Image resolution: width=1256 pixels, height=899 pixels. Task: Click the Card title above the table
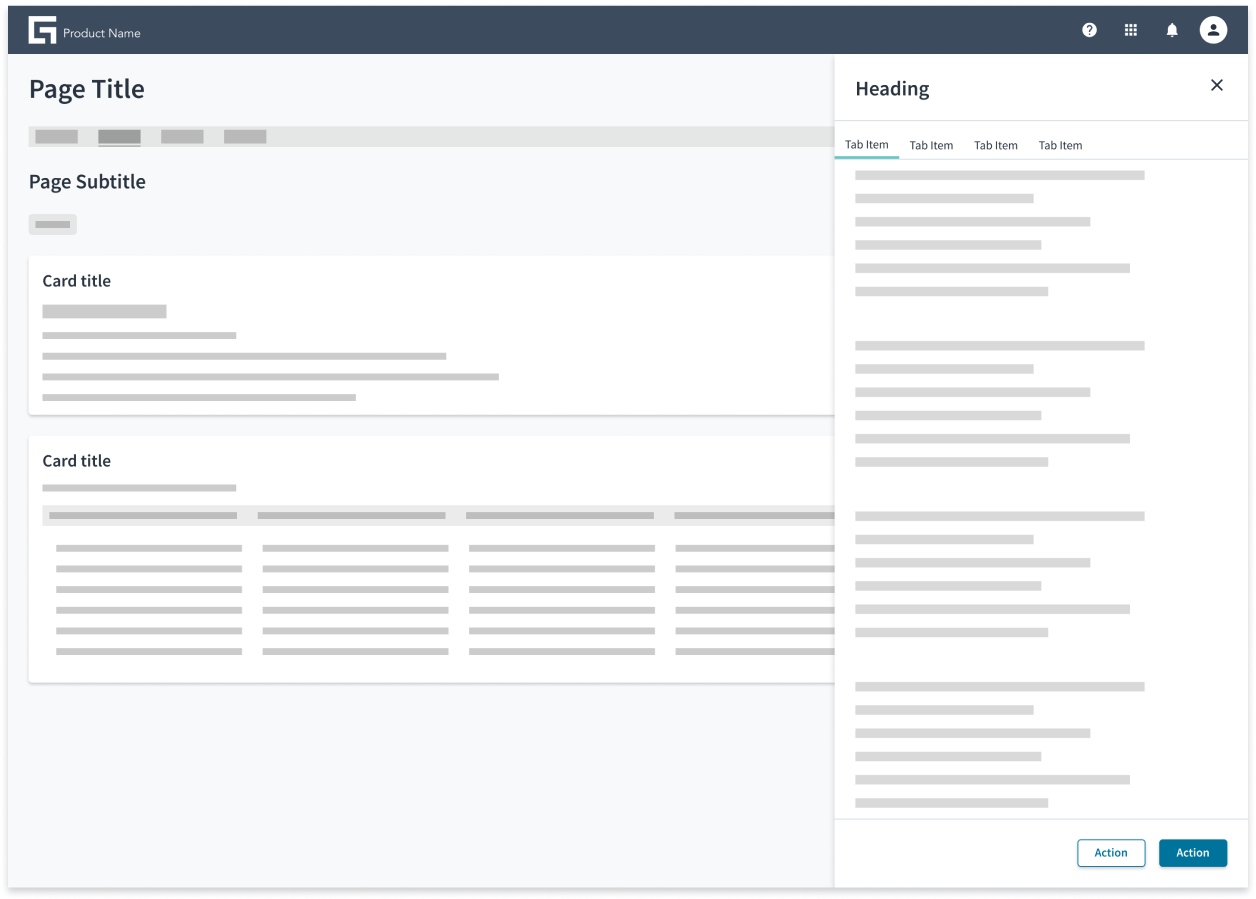(77, 461)
